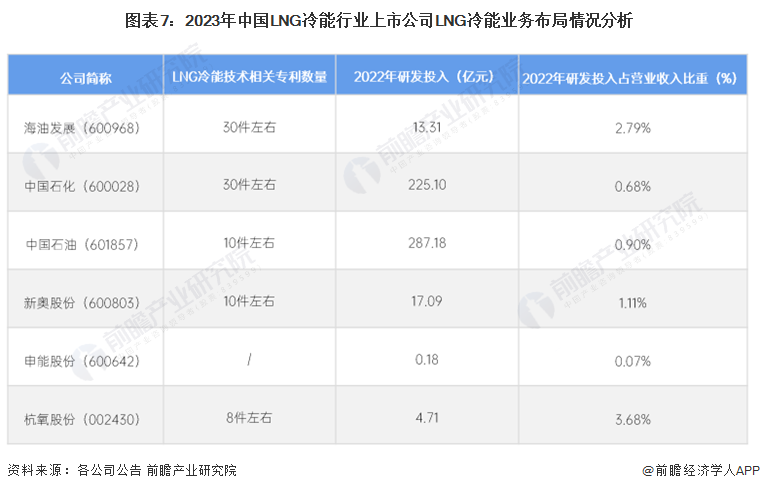Click the patent count '8件左右'

coord(249,418)
